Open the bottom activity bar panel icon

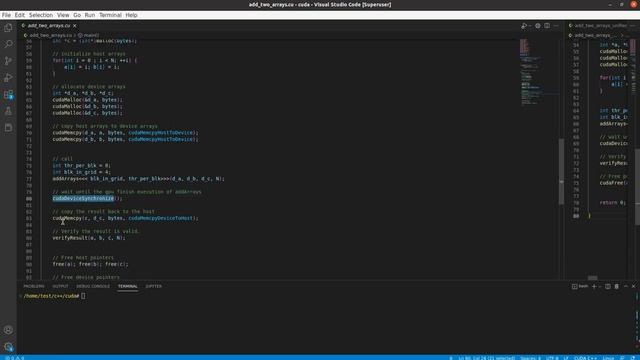(8, 128)
